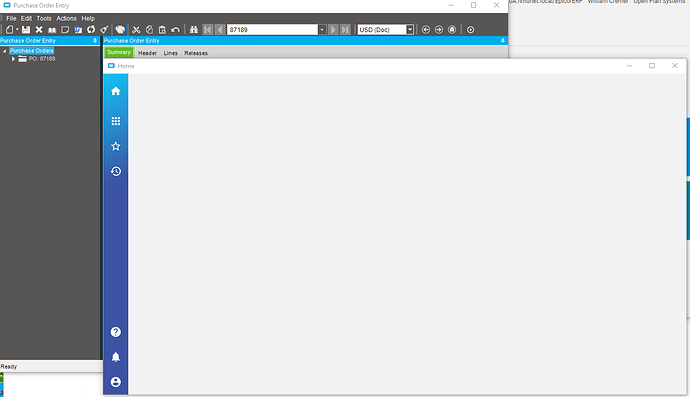The image size is (690, 397).
Task: Click the circled back arrow icon
Action: pos(426,29)
